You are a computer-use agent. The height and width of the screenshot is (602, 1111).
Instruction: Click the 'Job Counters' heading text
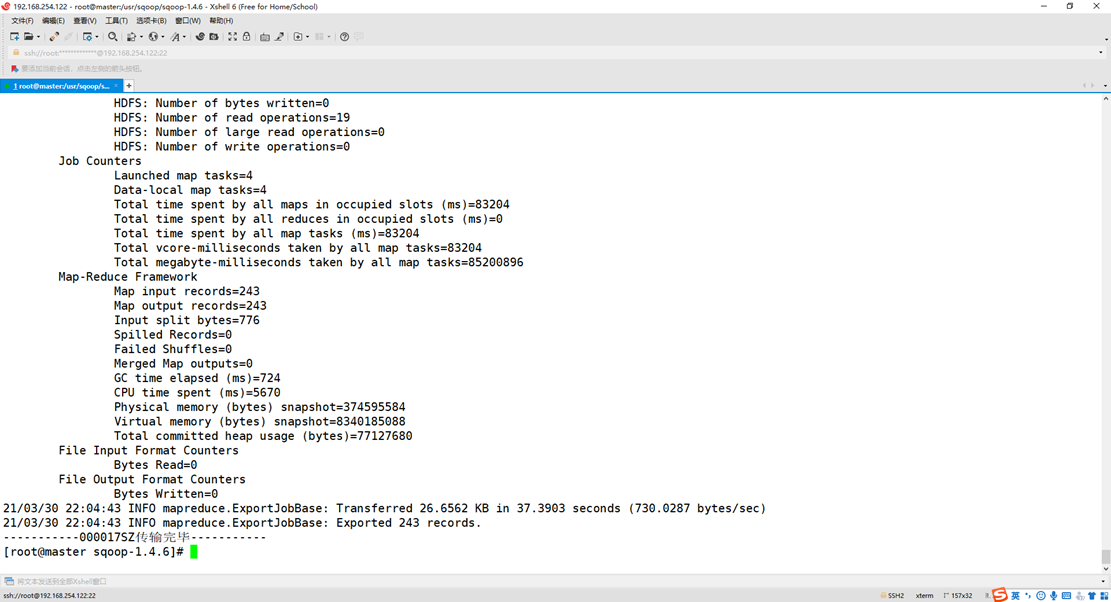pos(100,161)
